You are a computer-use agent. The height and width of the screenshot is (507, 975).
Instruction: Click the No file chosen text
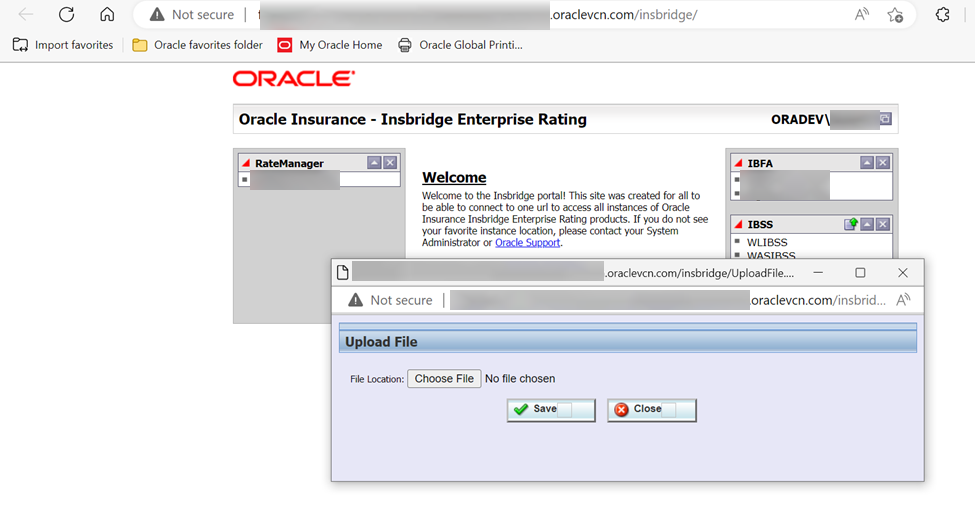520,378
